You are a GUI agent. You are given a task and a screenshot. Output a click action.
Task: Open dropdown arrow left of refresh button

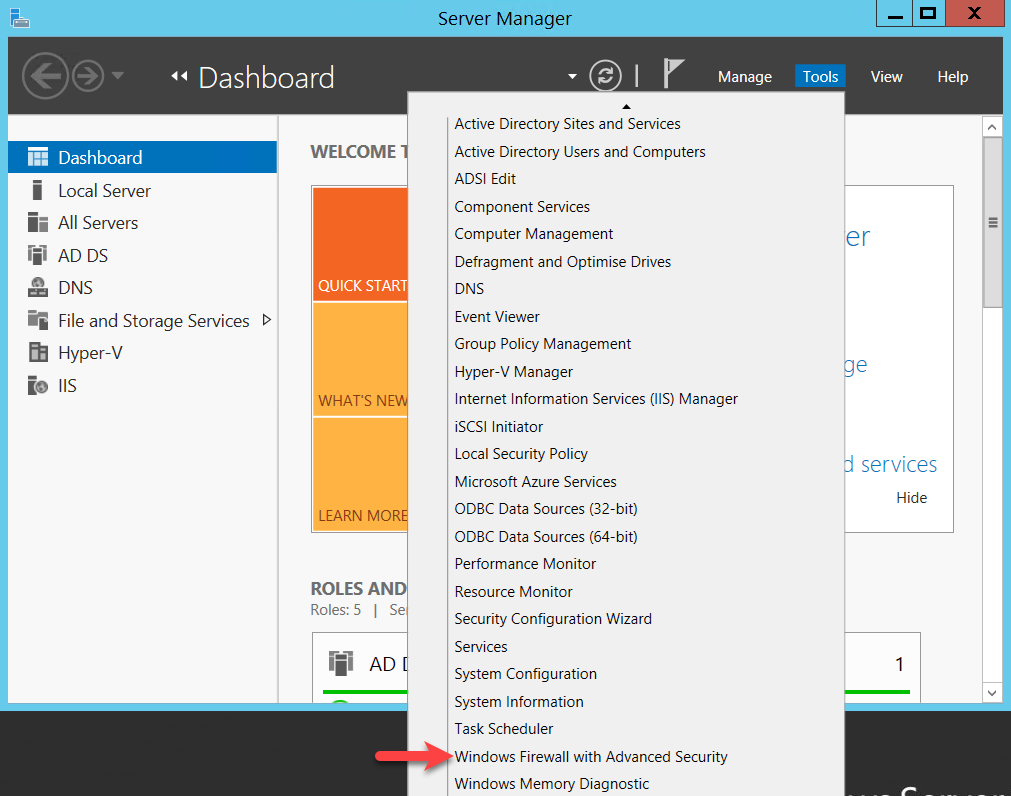(x=572, y=76)
